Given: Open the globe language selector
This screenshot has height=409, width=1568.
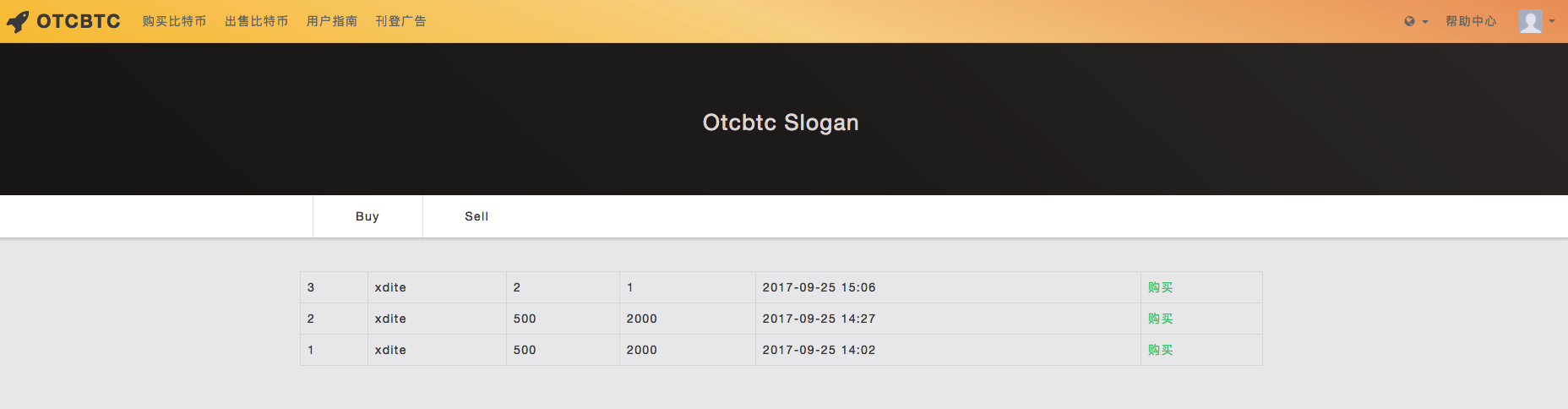Looking at the screenshot, I should (1409, 21).
